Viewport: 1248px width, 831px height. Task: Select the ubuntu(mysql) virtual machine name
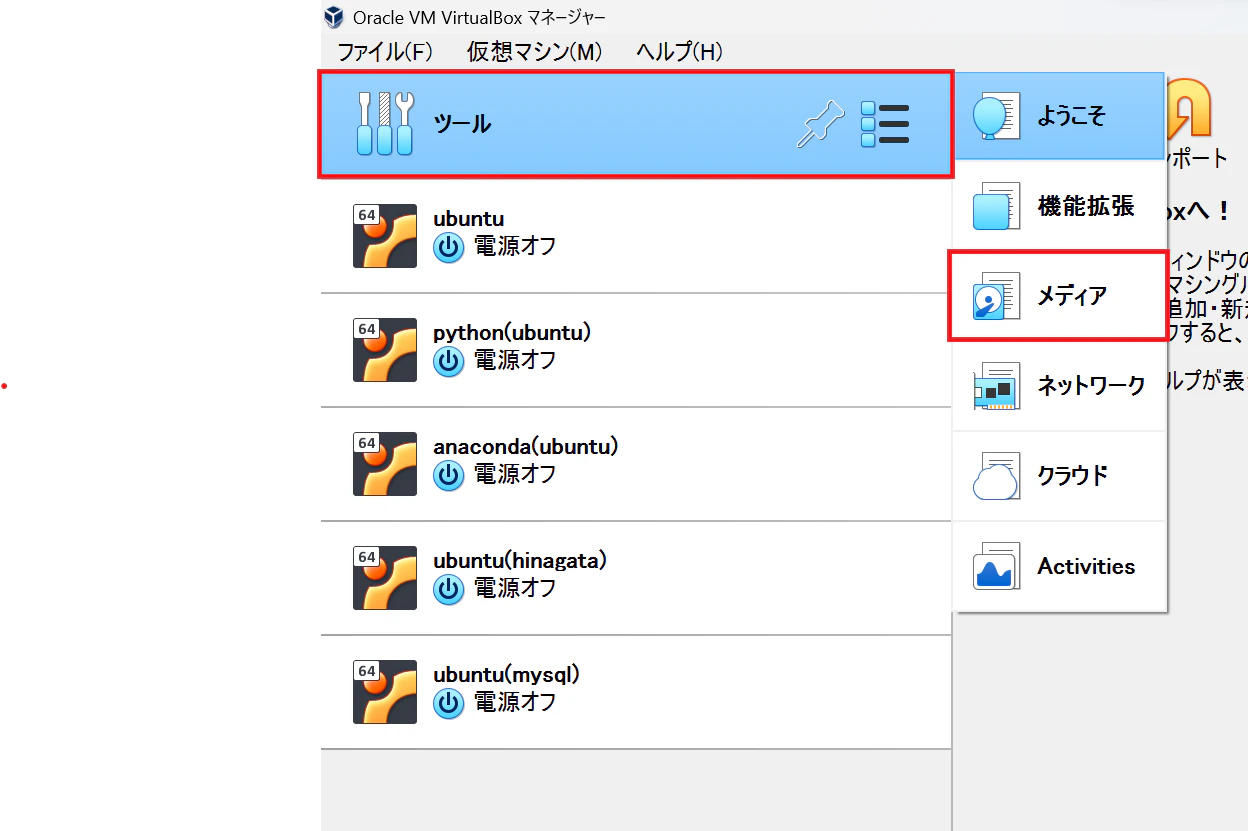click(x=507, y=675)
